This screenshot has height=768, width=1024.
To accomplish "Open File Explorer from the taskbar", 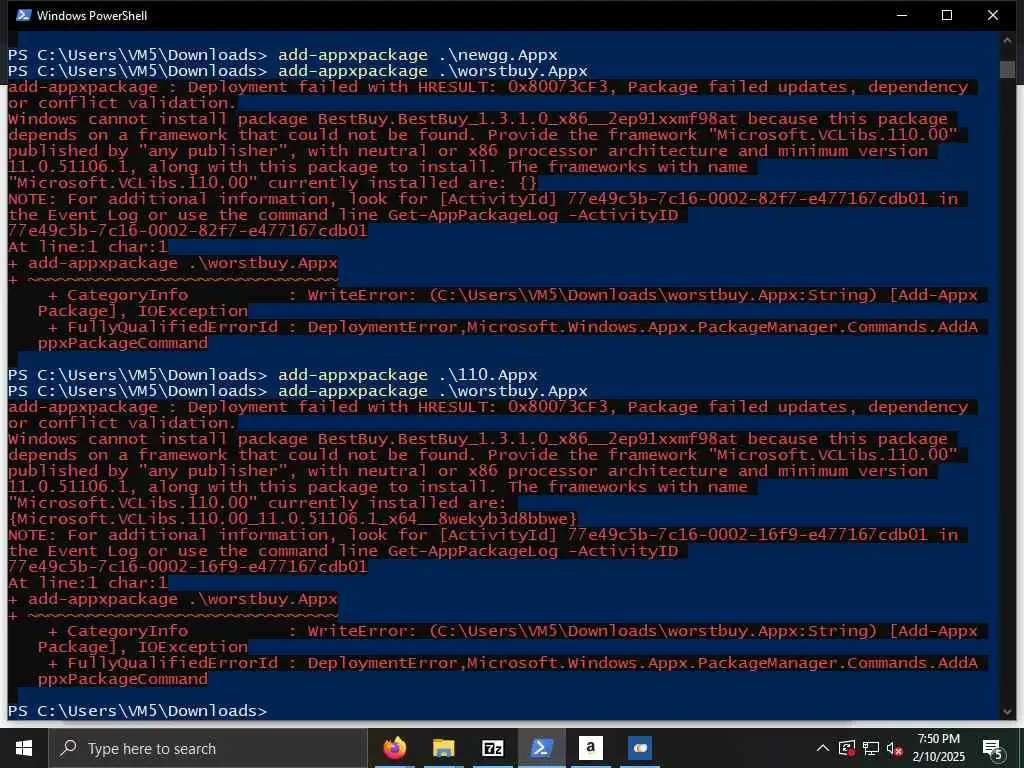I will click(443, 748).
